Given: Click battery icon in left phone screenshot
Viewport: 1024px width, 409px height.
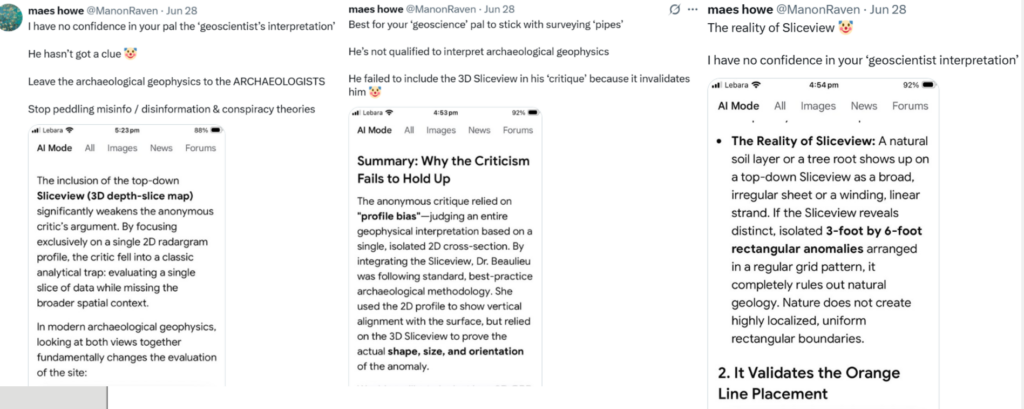Looking at the screenshot, I should click(216, 130).
